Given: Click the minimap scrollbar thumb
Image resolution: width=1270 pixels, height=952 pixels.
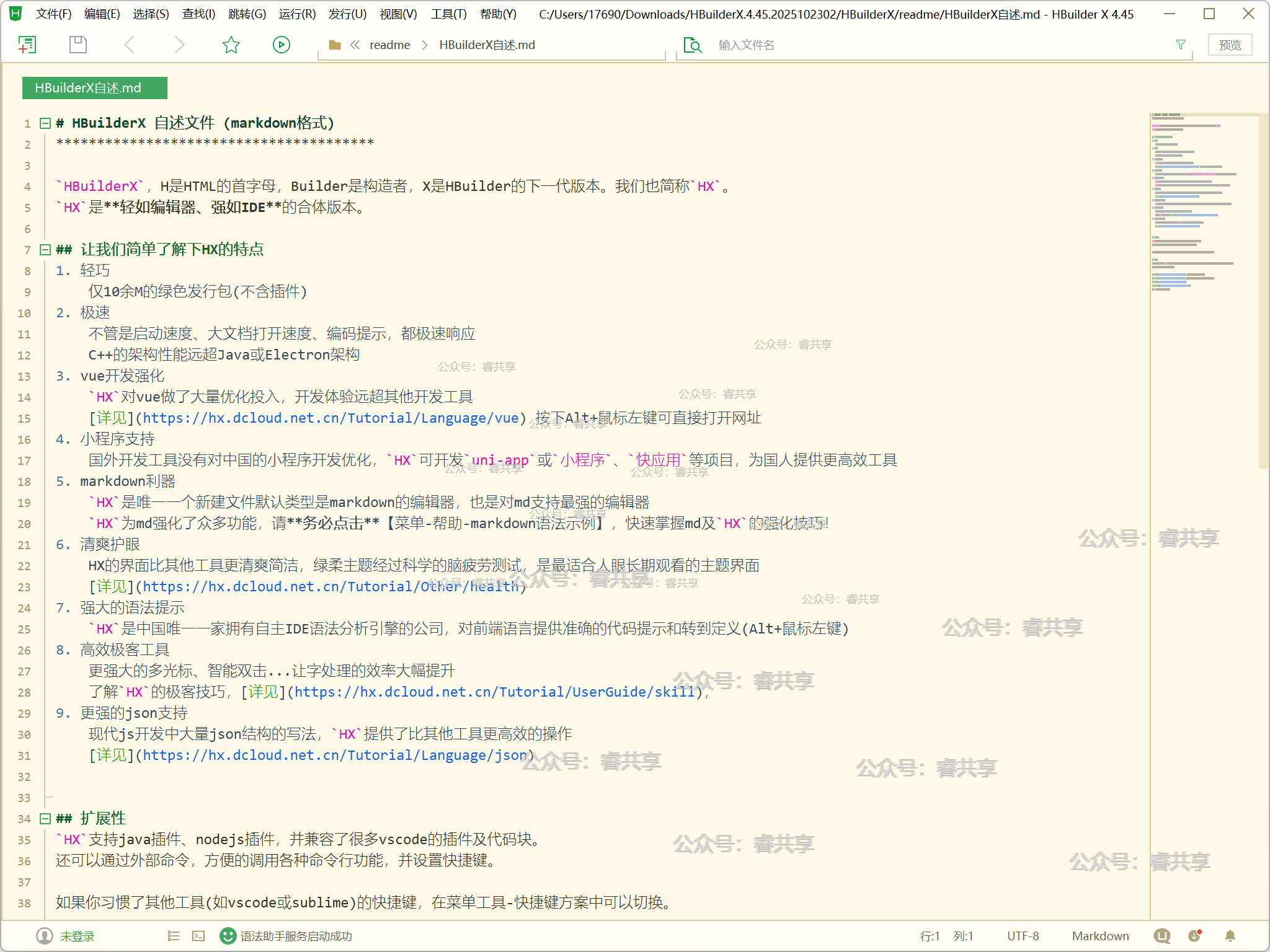Looking at the screenshot, I should click(1263, 291).
